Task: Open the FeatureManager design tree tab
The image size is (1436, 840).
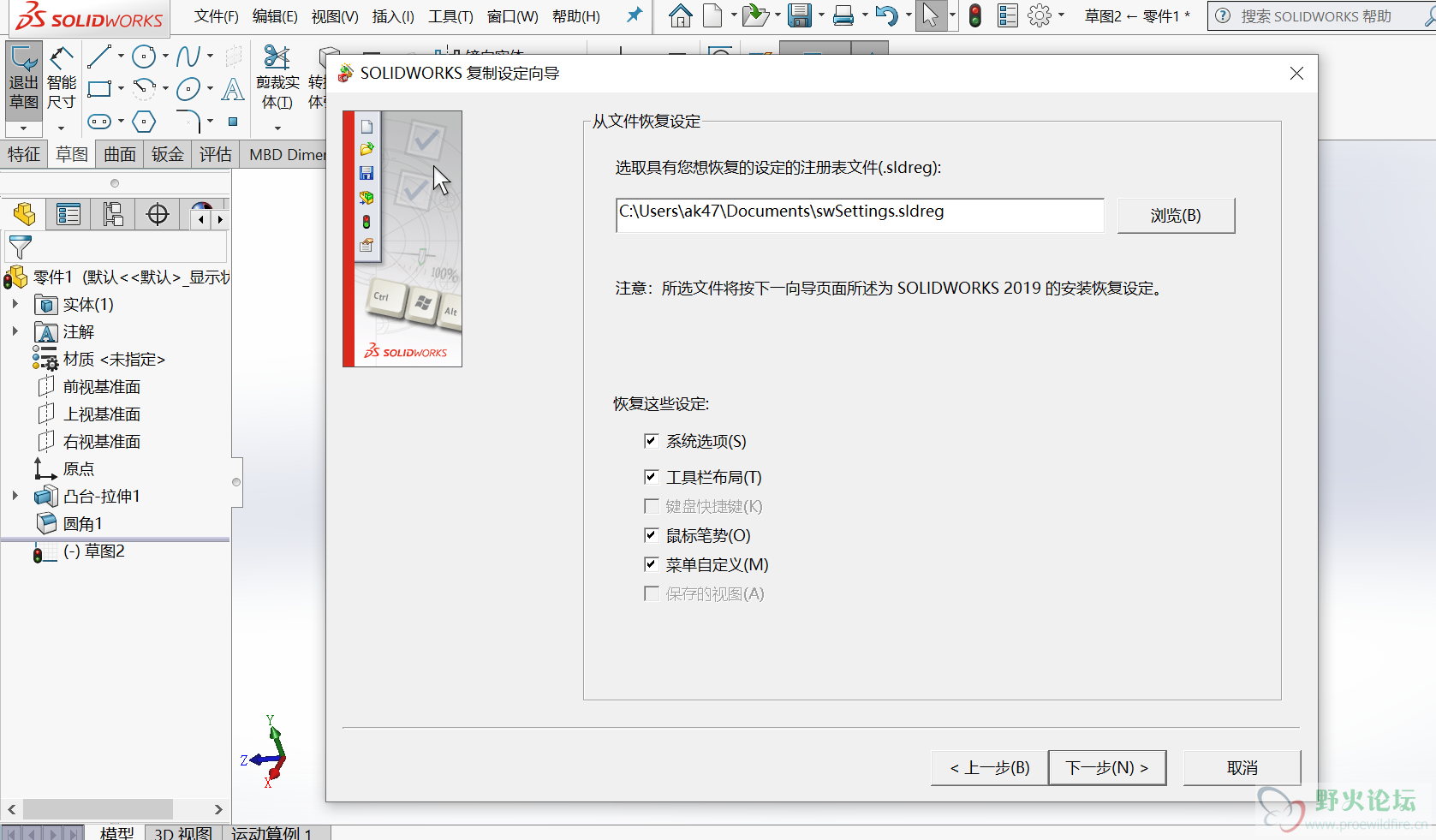Action: pyautogui.click(x=25, y=214)
